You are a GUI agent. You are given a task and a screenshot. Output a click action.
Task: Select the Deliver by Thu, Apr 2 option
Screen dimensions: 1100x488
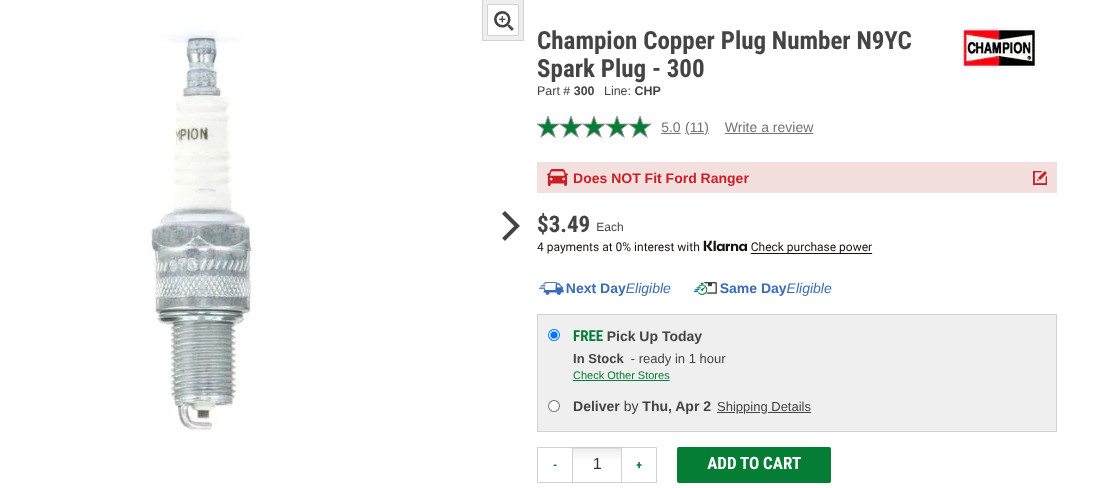[x=554, y=406]
